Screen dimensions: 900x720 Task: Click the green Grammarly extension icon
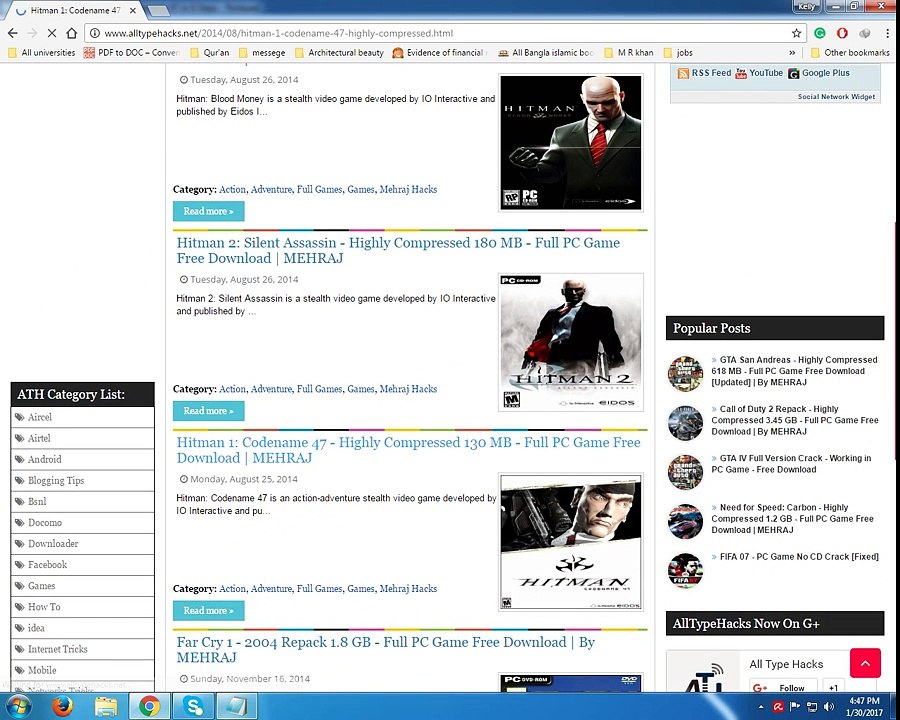[820, 33]
